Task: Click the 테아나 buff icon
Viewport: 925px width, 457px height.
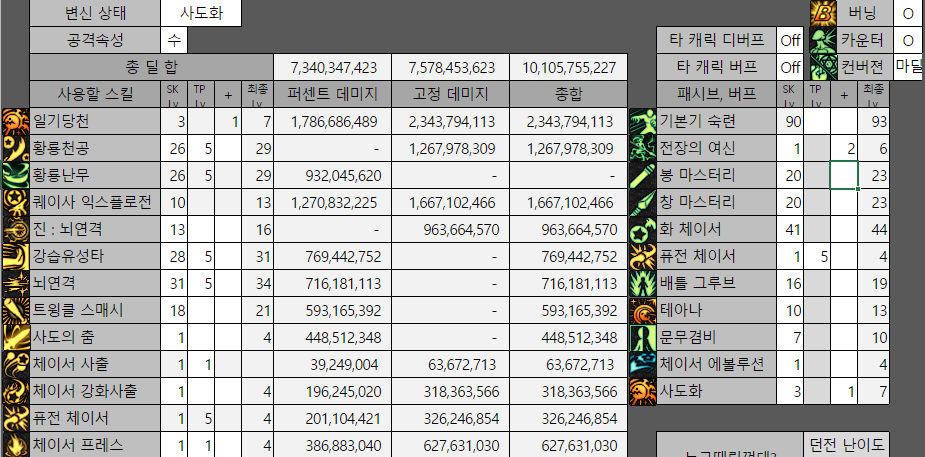Action: pos(642,310)
